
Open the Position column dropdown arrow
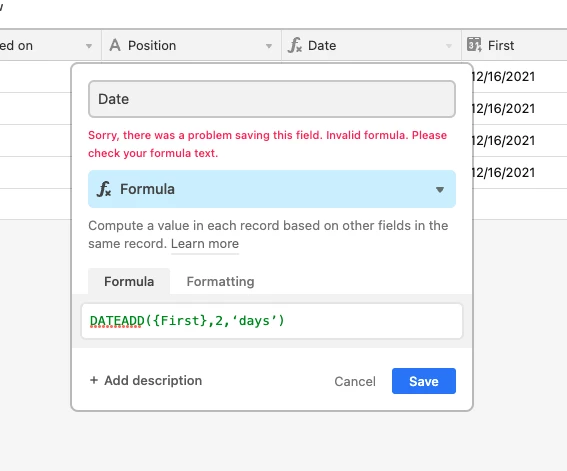(269, 46)
